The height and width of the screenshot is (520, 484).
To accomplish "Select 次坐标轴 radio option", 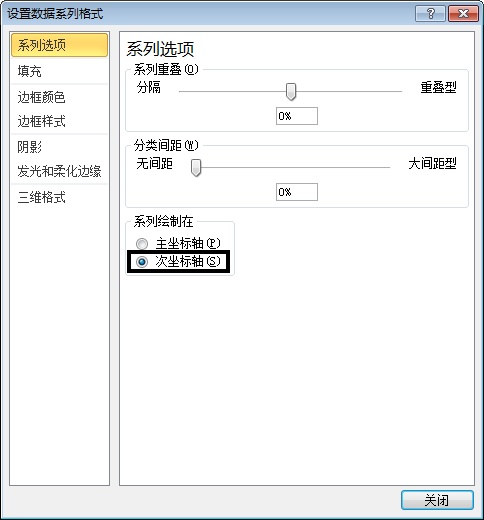I will click(x=142, y=262).
